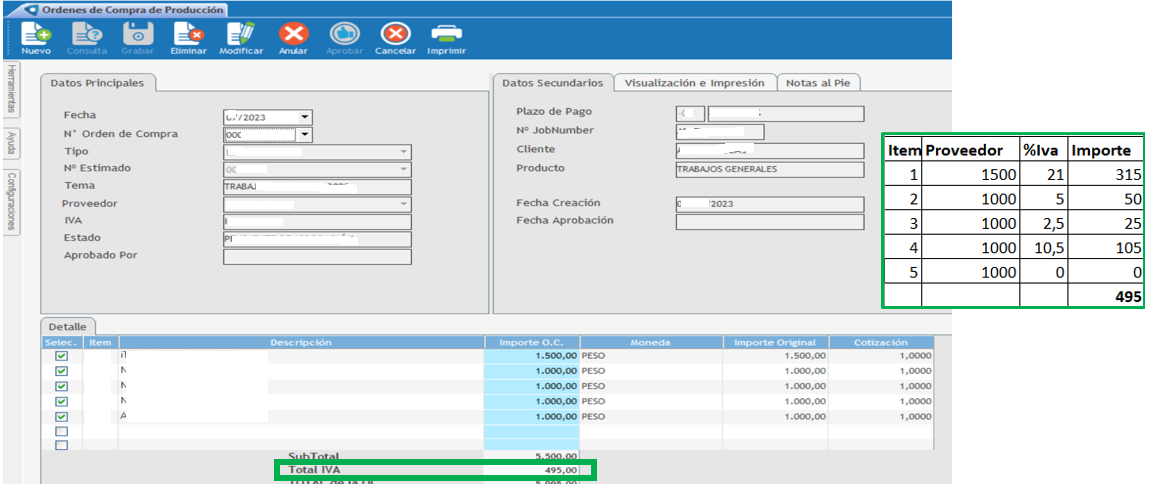
Task: Toggle the checkbox on the third detail row
Action: (x=62, y=386)
